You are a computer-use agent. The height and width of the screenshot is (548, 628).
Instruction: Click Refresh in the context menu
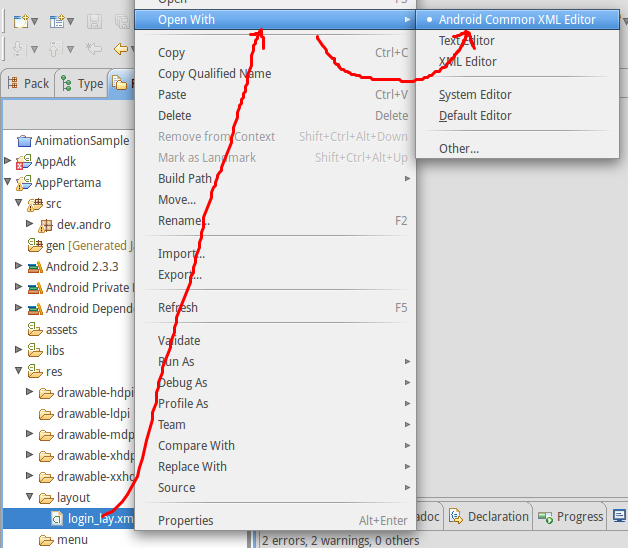tap(275, 308)
